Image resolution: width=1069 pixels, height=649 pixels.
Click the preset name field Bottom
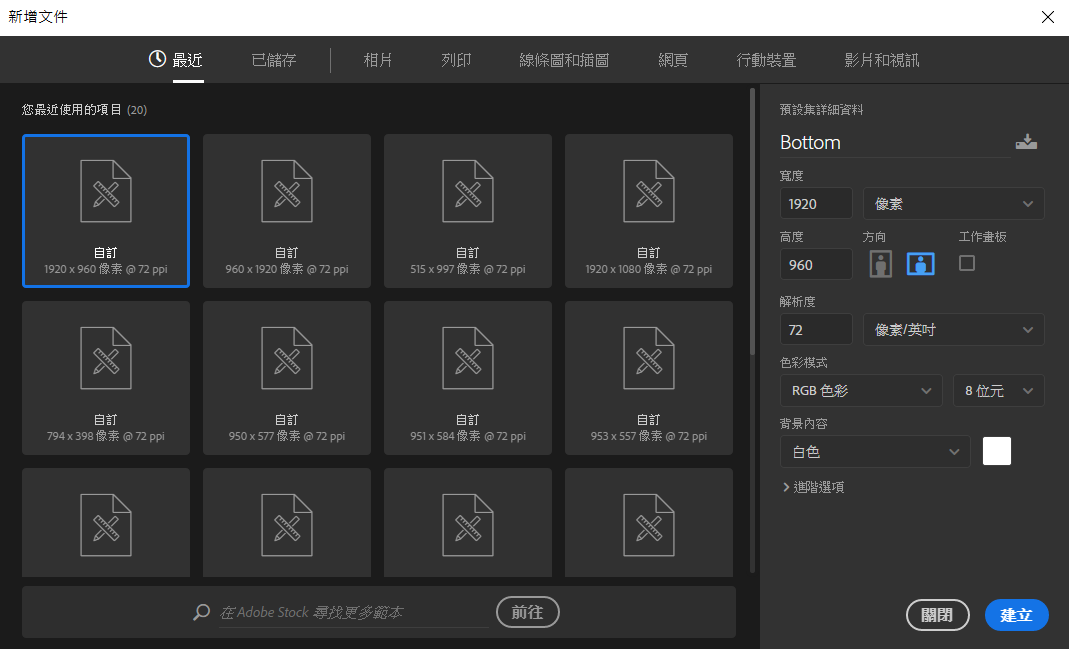coord(895,142)
